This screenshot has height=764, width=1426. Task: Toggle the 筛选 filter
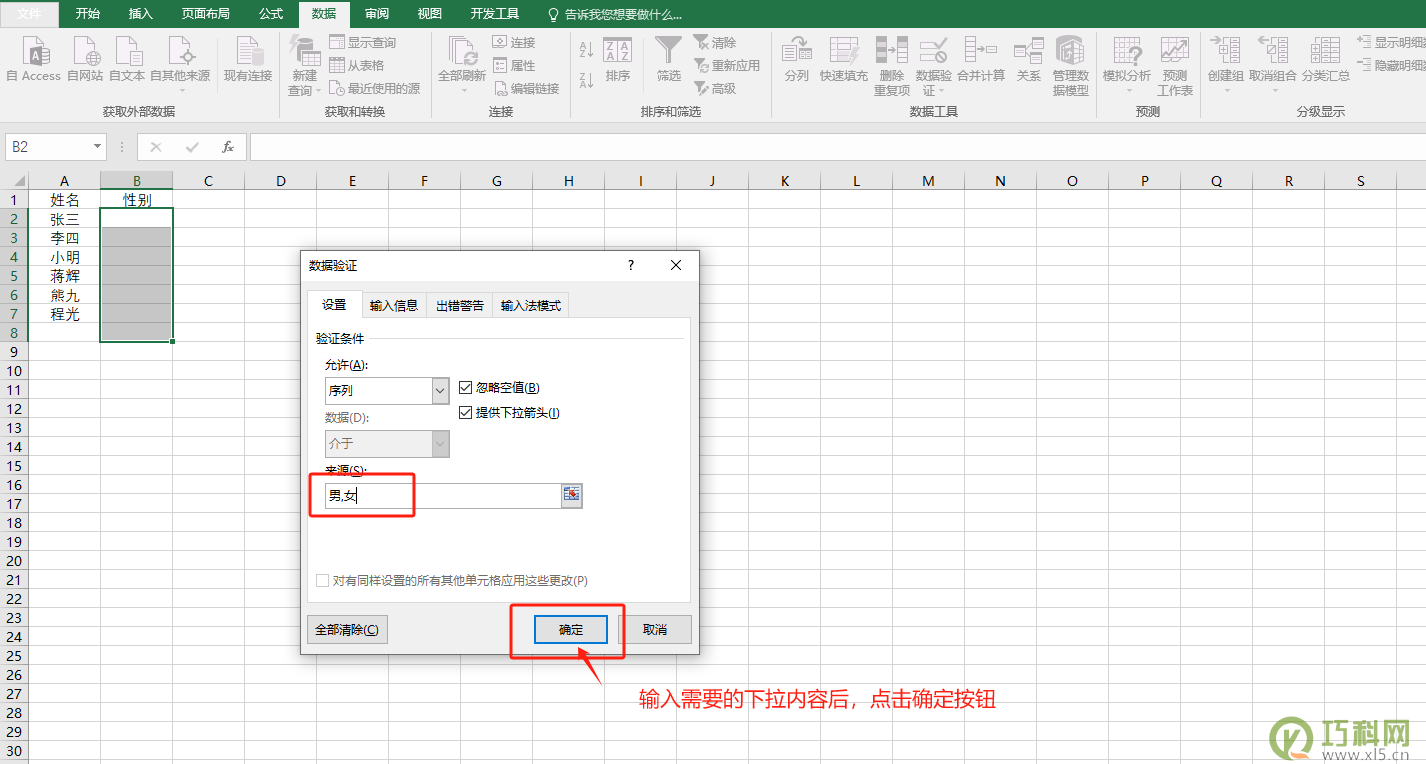coord(669,58)
